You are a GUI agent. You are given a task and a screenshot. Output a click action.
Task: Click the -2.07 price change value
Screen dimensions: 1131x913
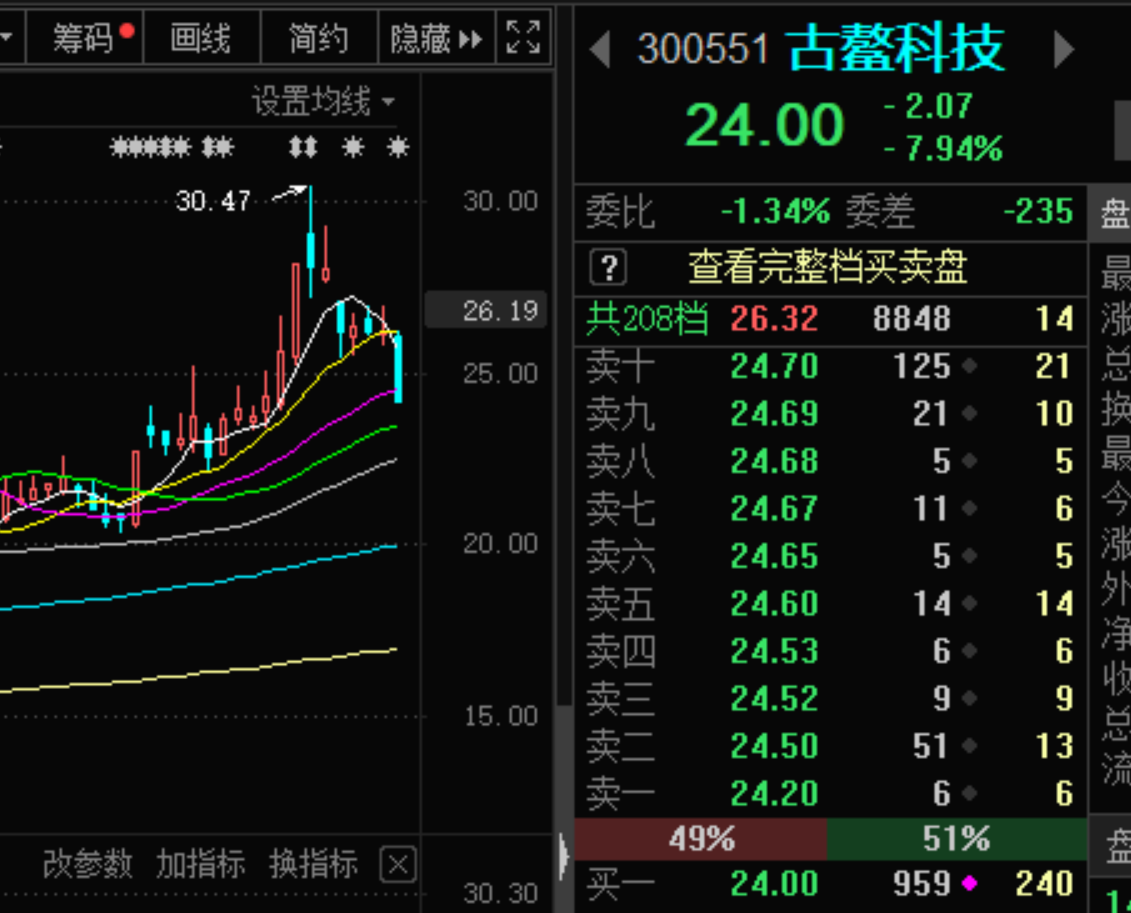[928, 107]
